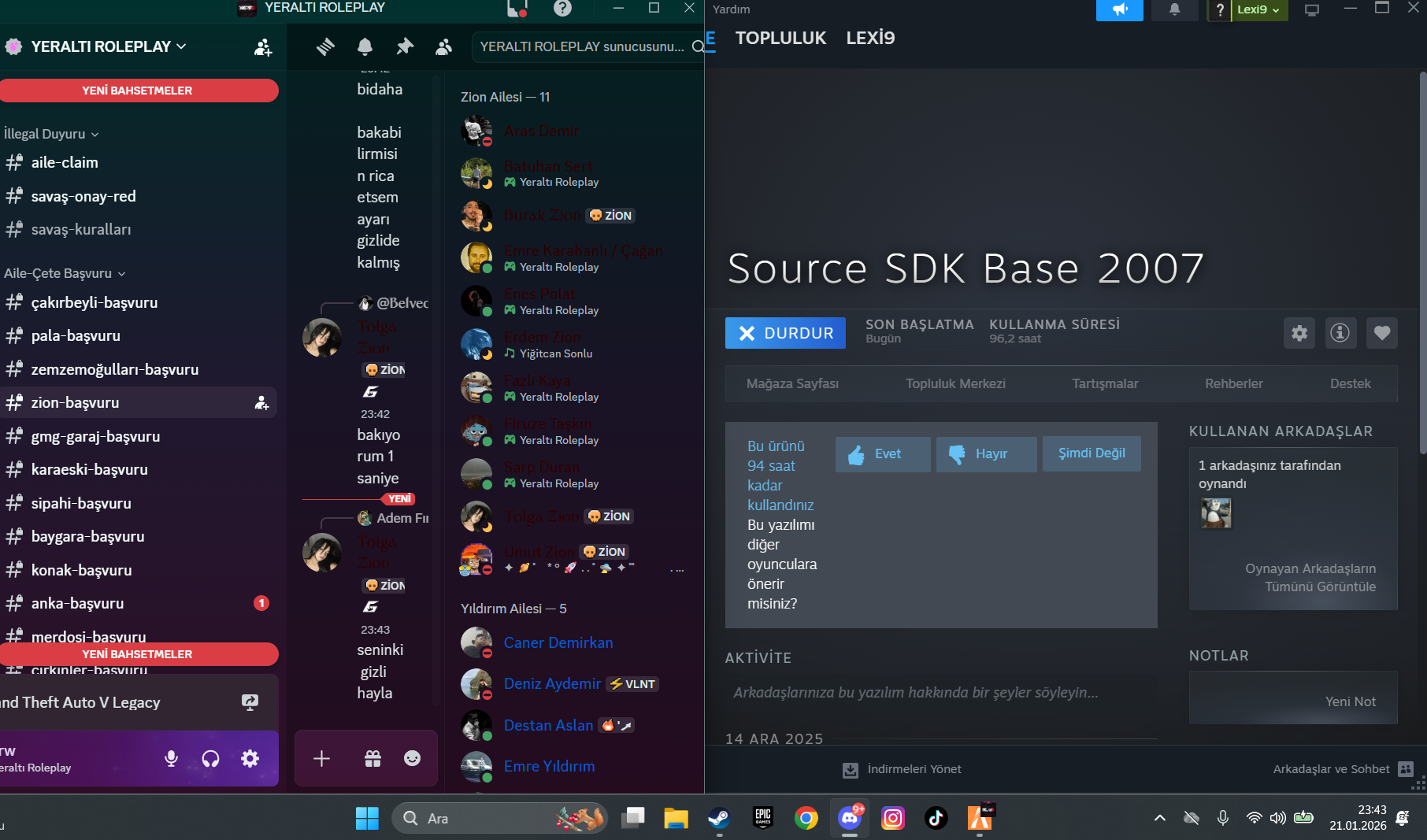
Task: Mute the Discord microphone
Action: pos(171,758)
